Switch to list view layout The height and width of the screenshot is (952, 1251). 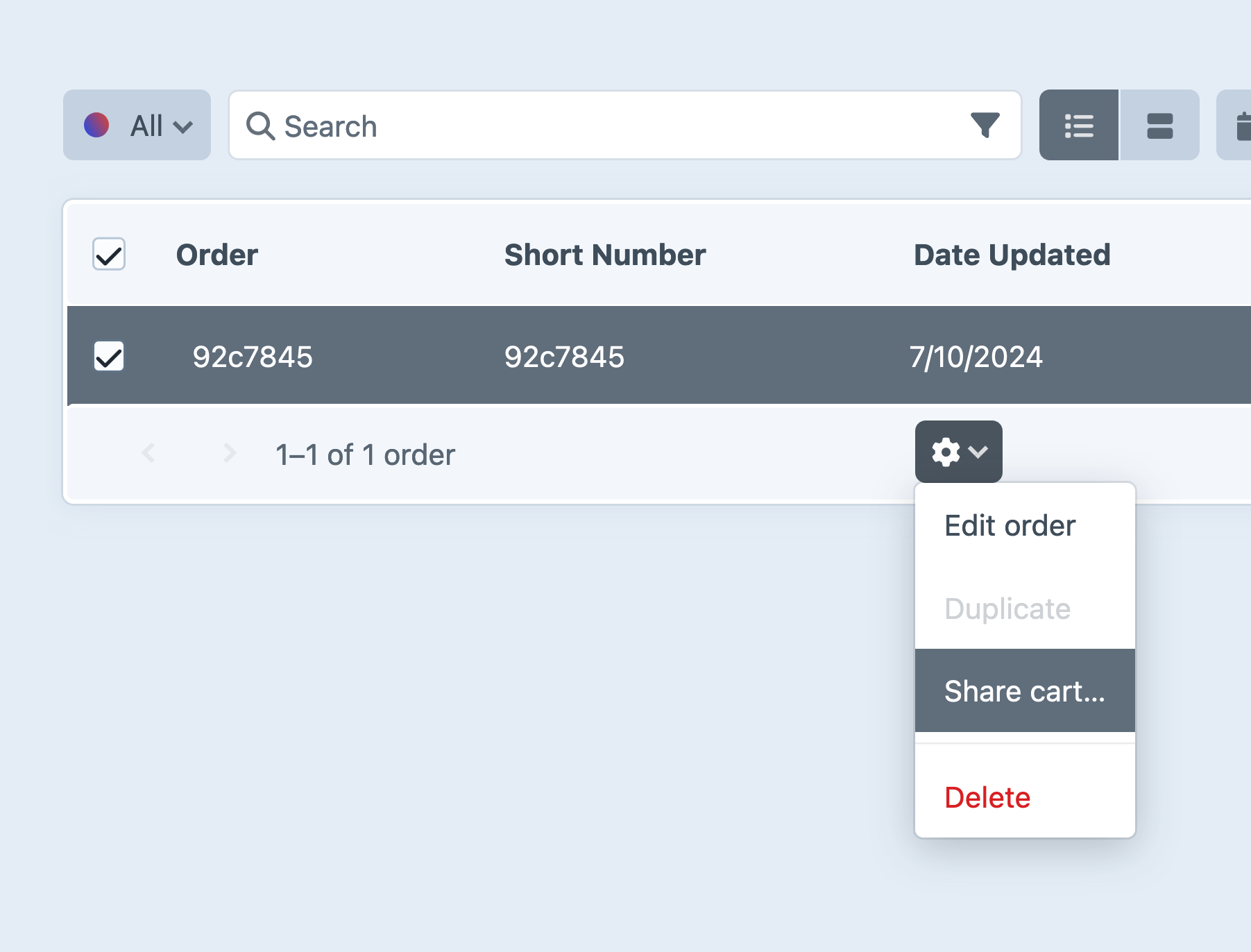coord(1079,126)
